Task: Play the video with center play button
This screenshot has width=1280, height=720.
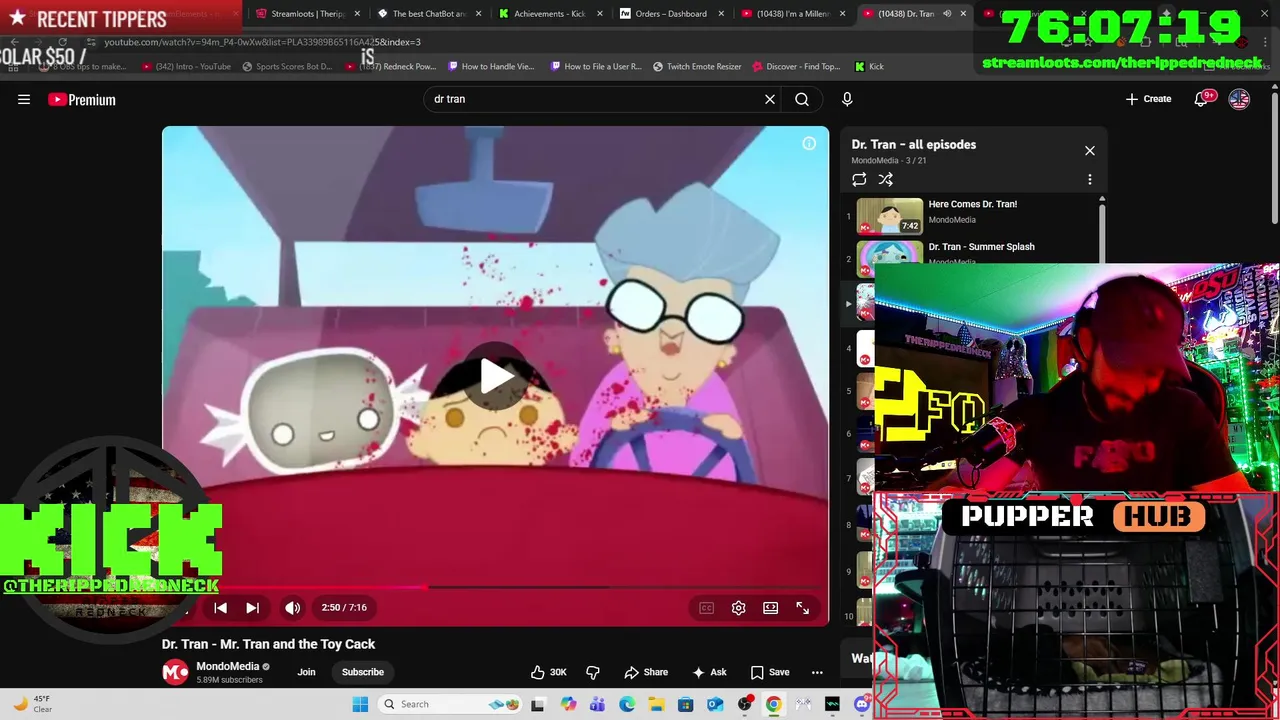Action: coord(496,376)
